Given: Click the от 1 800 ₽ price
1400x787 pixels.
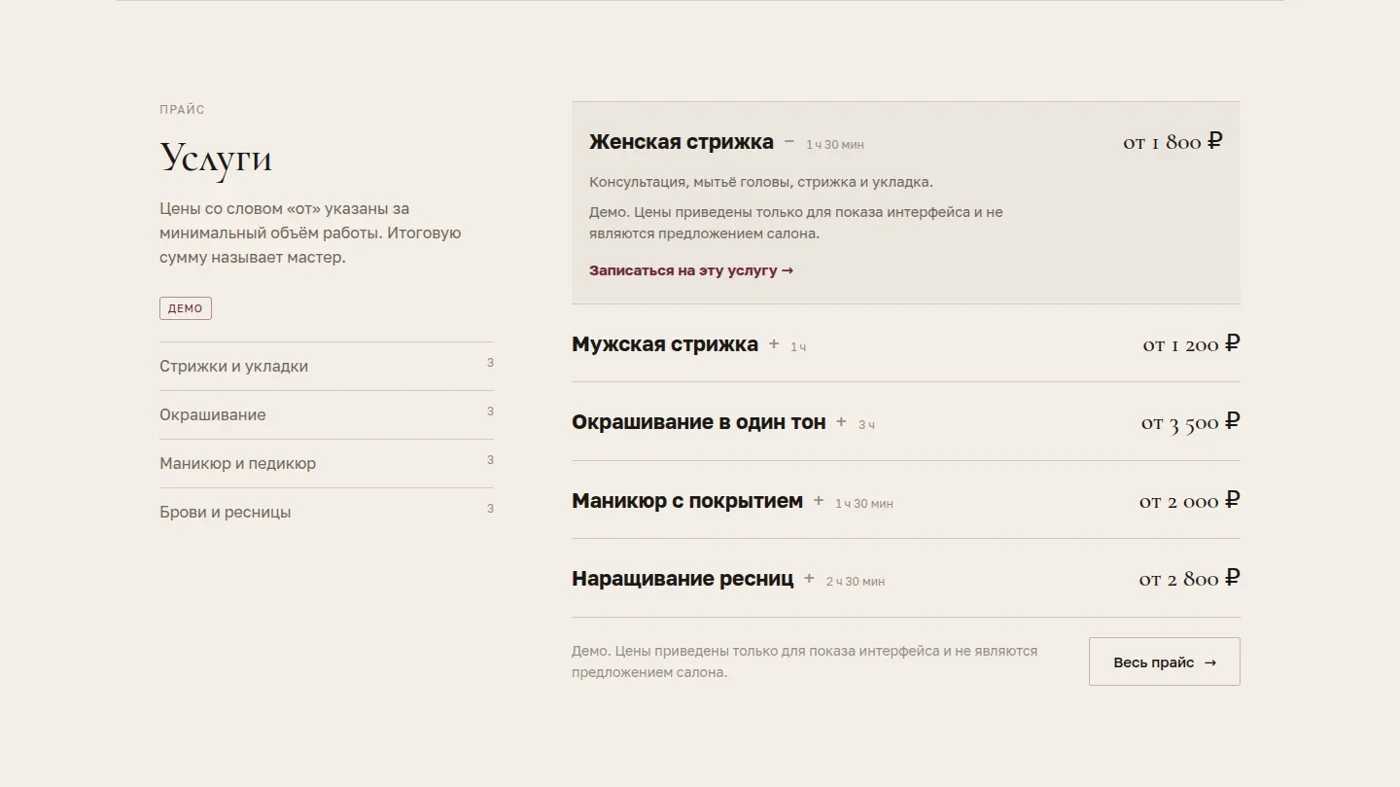Looking at the screenshot, I should coord(1172,142).
